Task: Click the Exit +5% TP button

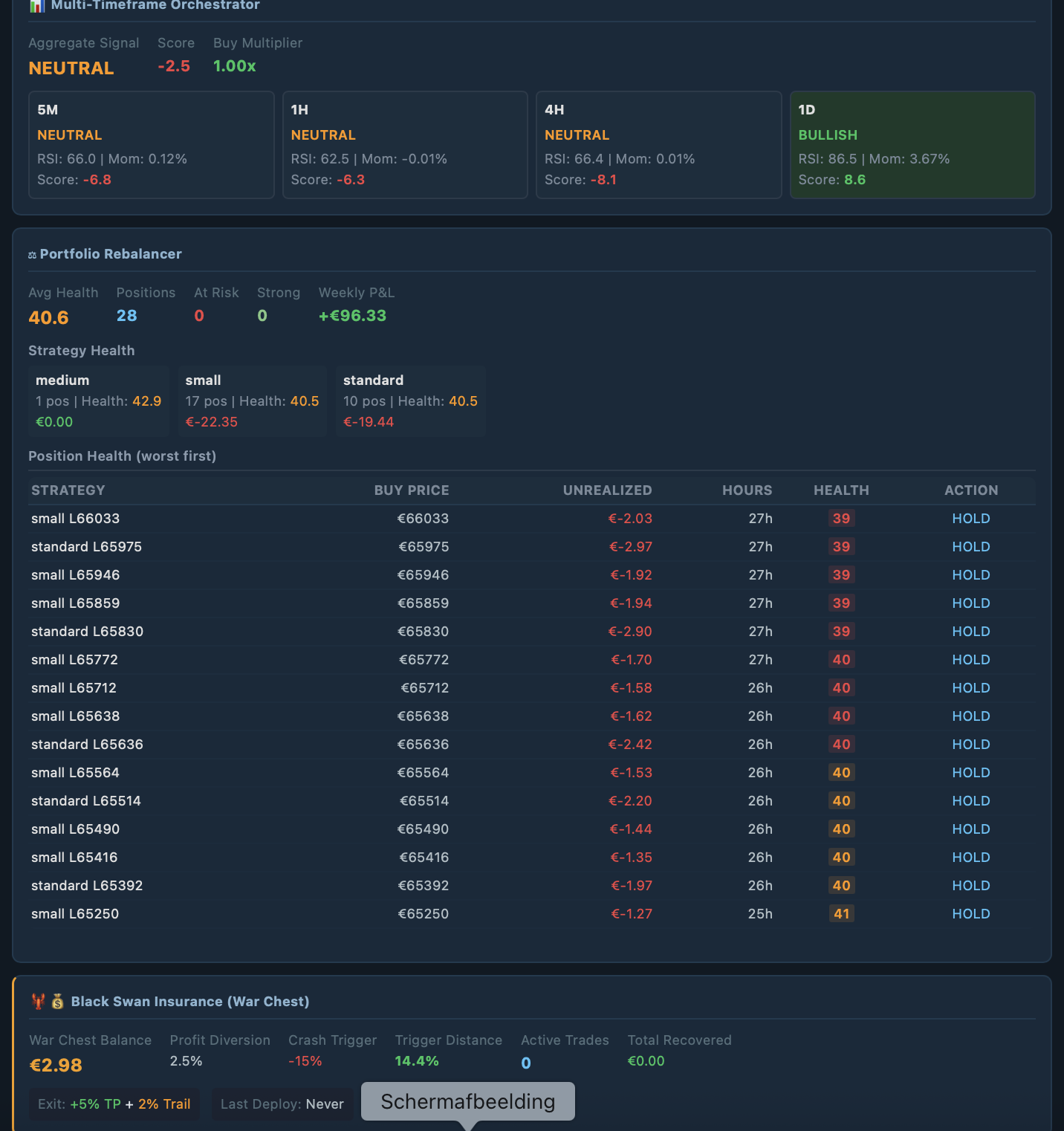Action: 114,1104
